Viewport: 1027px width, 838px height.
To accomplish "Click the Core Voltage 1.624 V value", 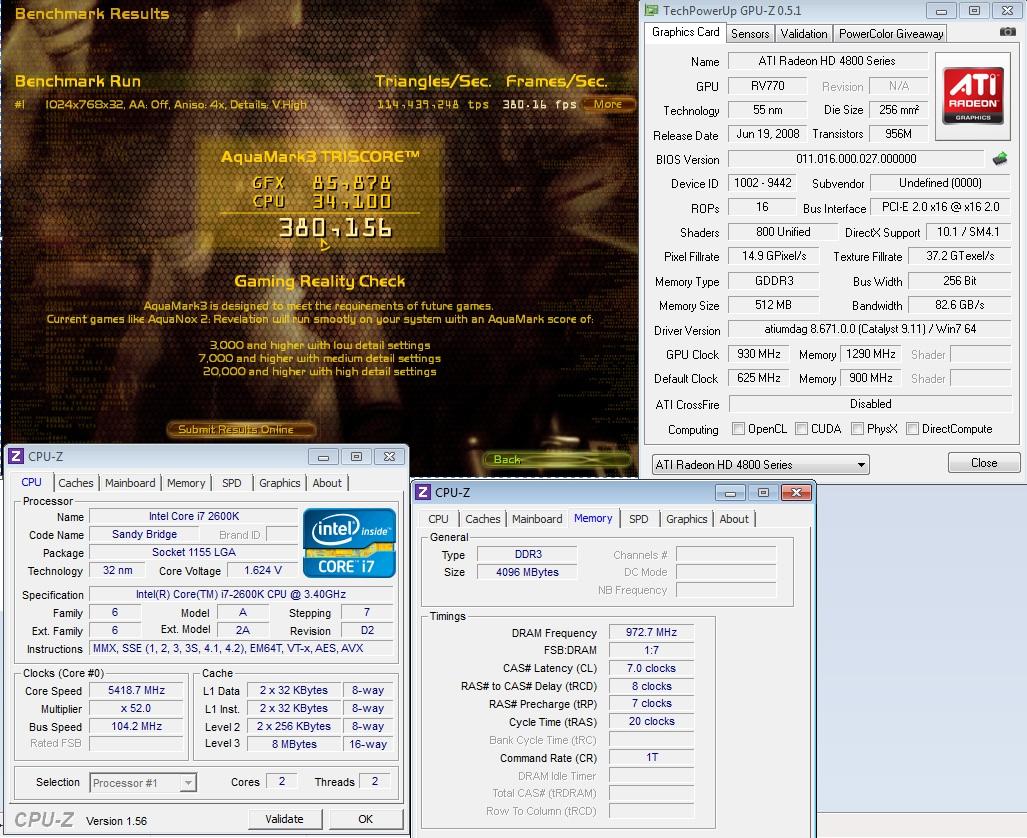I will coord(263,570).
